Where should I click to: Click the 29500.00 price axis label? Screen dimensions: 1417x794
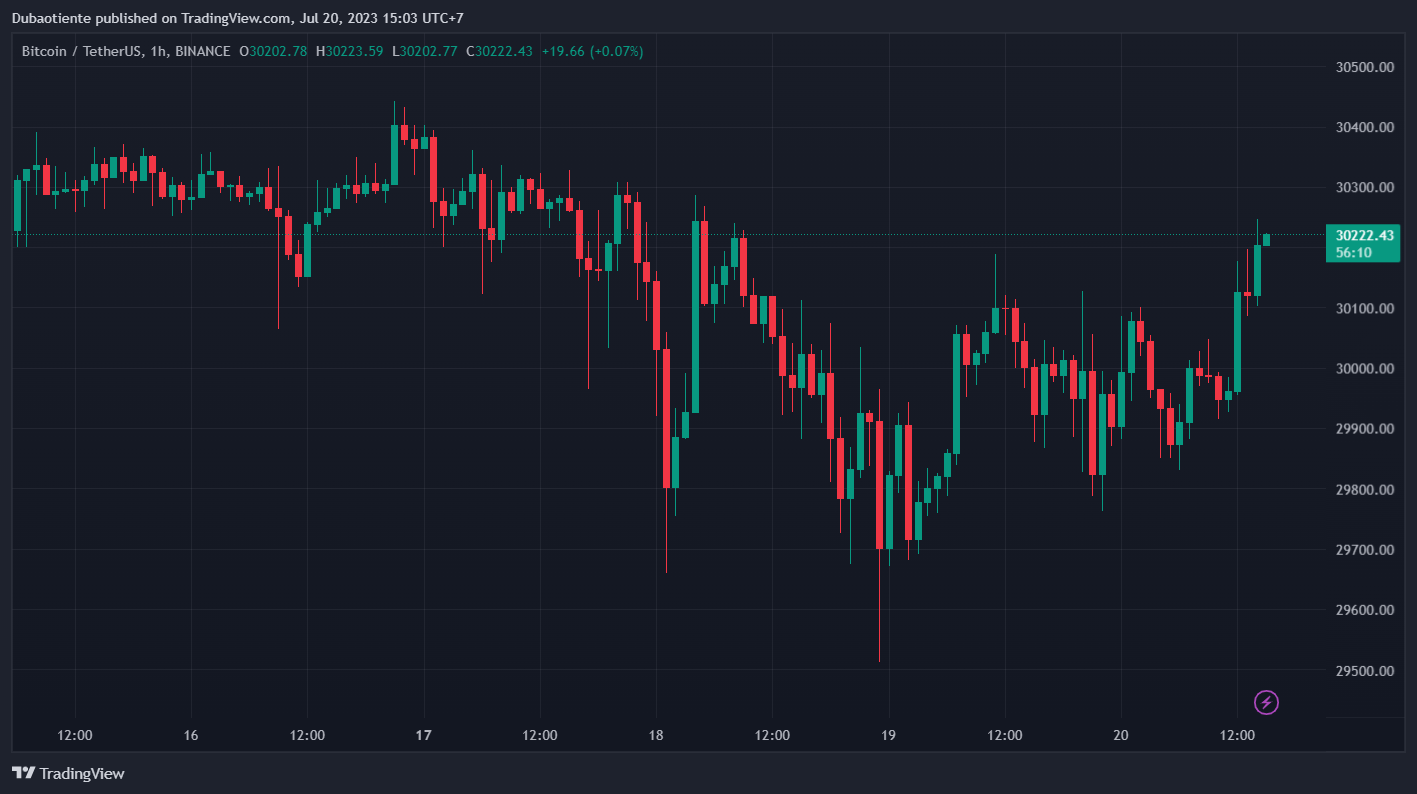coord(1365,671)
